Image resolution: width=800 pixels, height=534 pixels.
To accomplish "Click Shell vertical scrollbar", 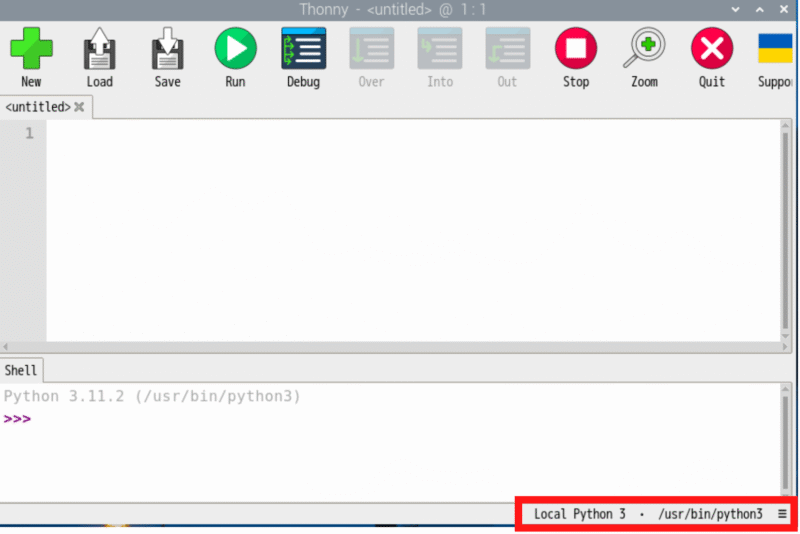I will (x=785, y=442).
